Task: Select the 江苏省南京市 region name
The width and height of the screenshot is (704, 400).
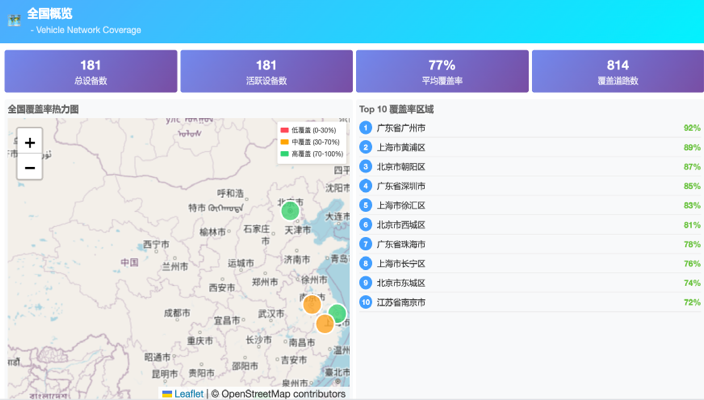Action: 401,302
